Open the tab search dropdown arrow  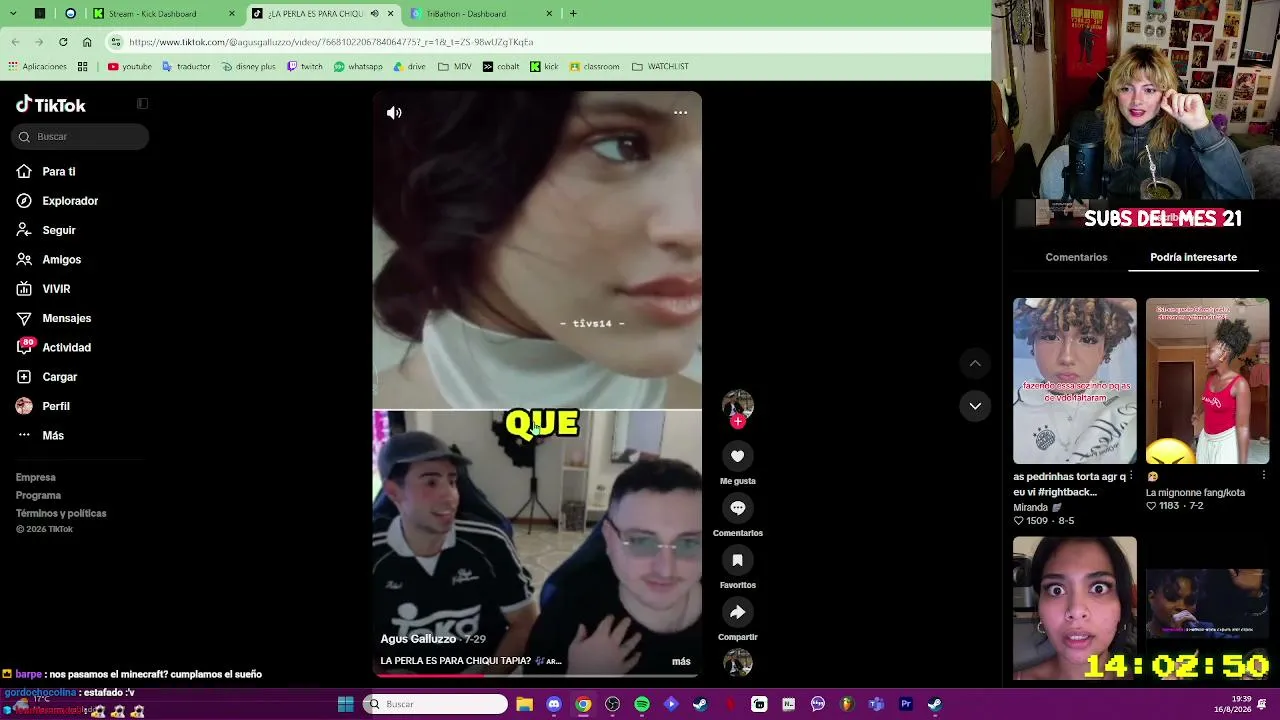14,14
